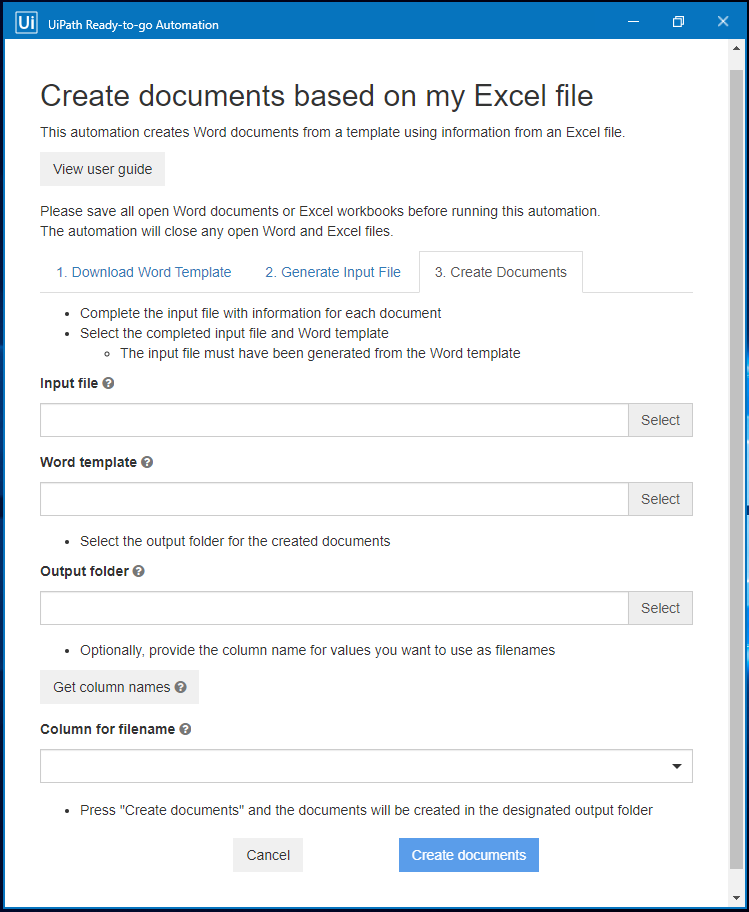Viewport: 749px width, 912px height.
Task: Switch to the Download Word Template tab
Action: 143,272
